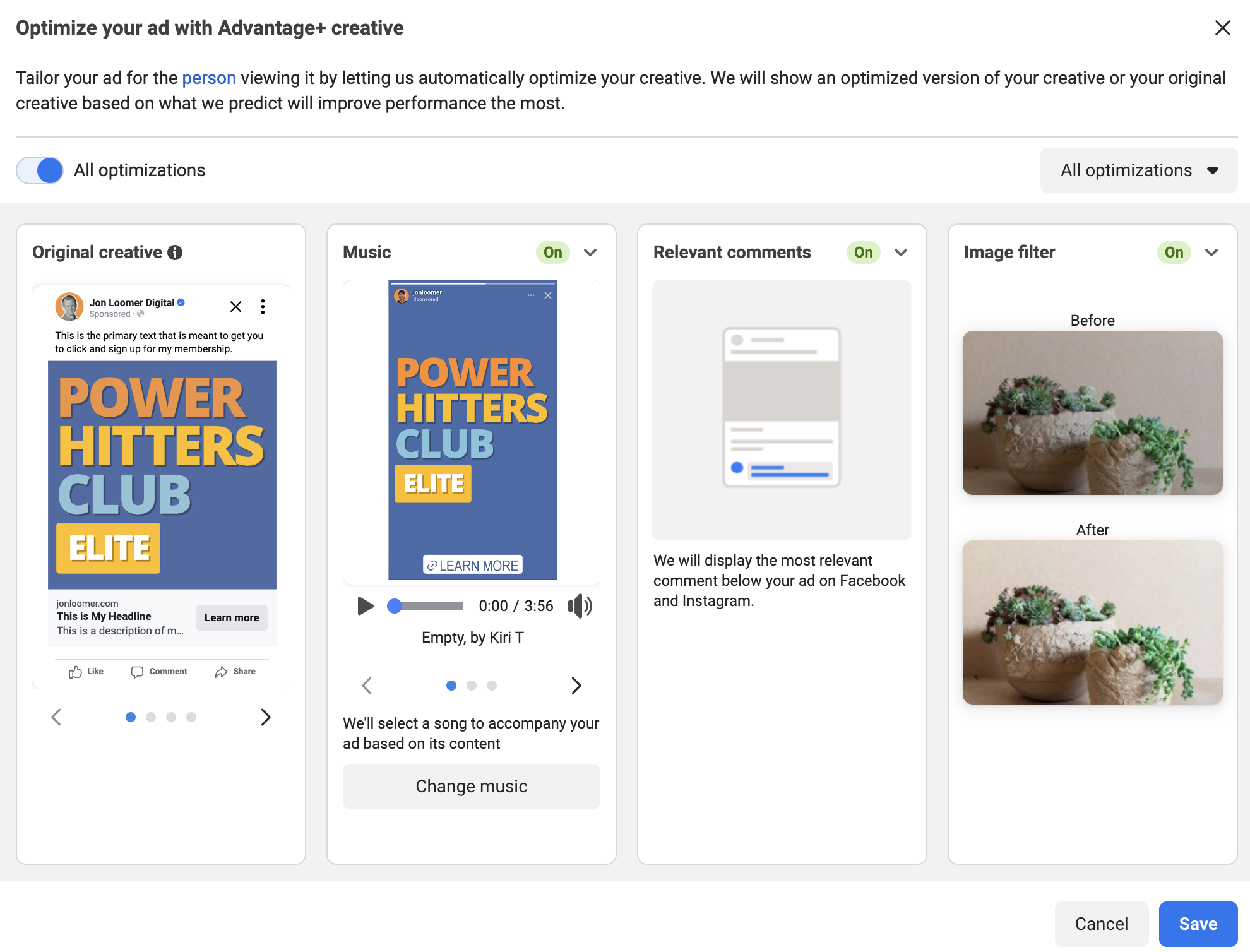Mute the music preview volume icon
This screenshot has width=1250, height=952.
click(580, 606)
